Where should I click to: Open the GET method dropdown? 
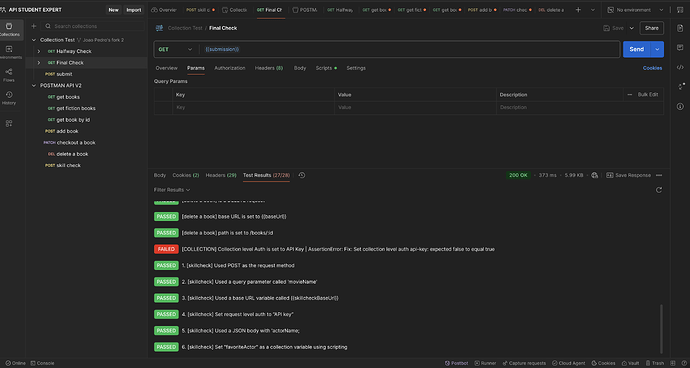tap(176, 49)
